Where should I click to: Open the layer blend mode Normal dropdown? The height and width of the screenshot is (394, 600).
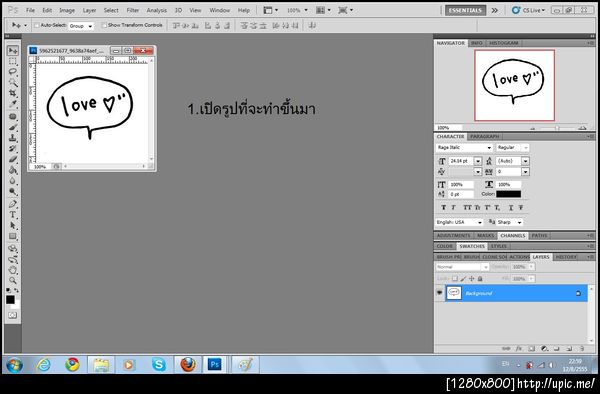(462, 267)
